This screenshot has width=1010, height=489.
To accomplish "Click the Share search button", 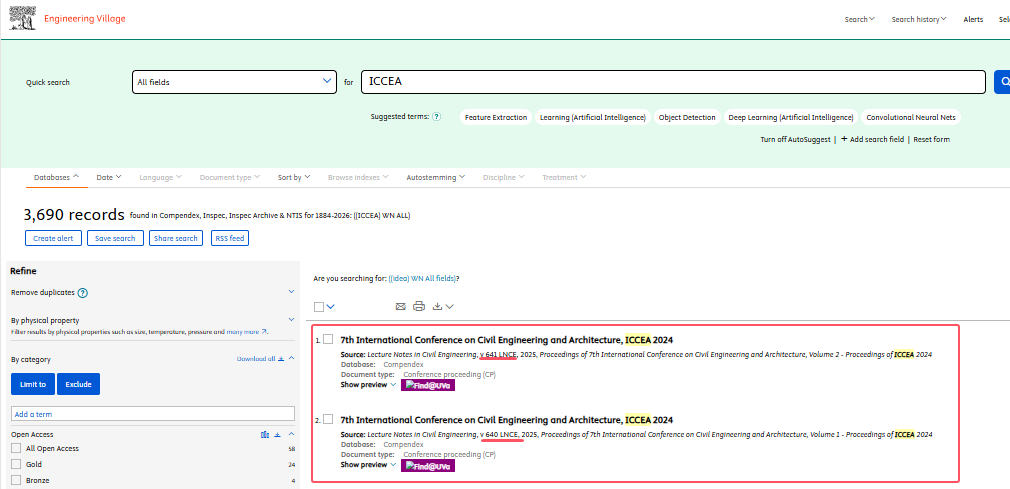I will [176, 238].
